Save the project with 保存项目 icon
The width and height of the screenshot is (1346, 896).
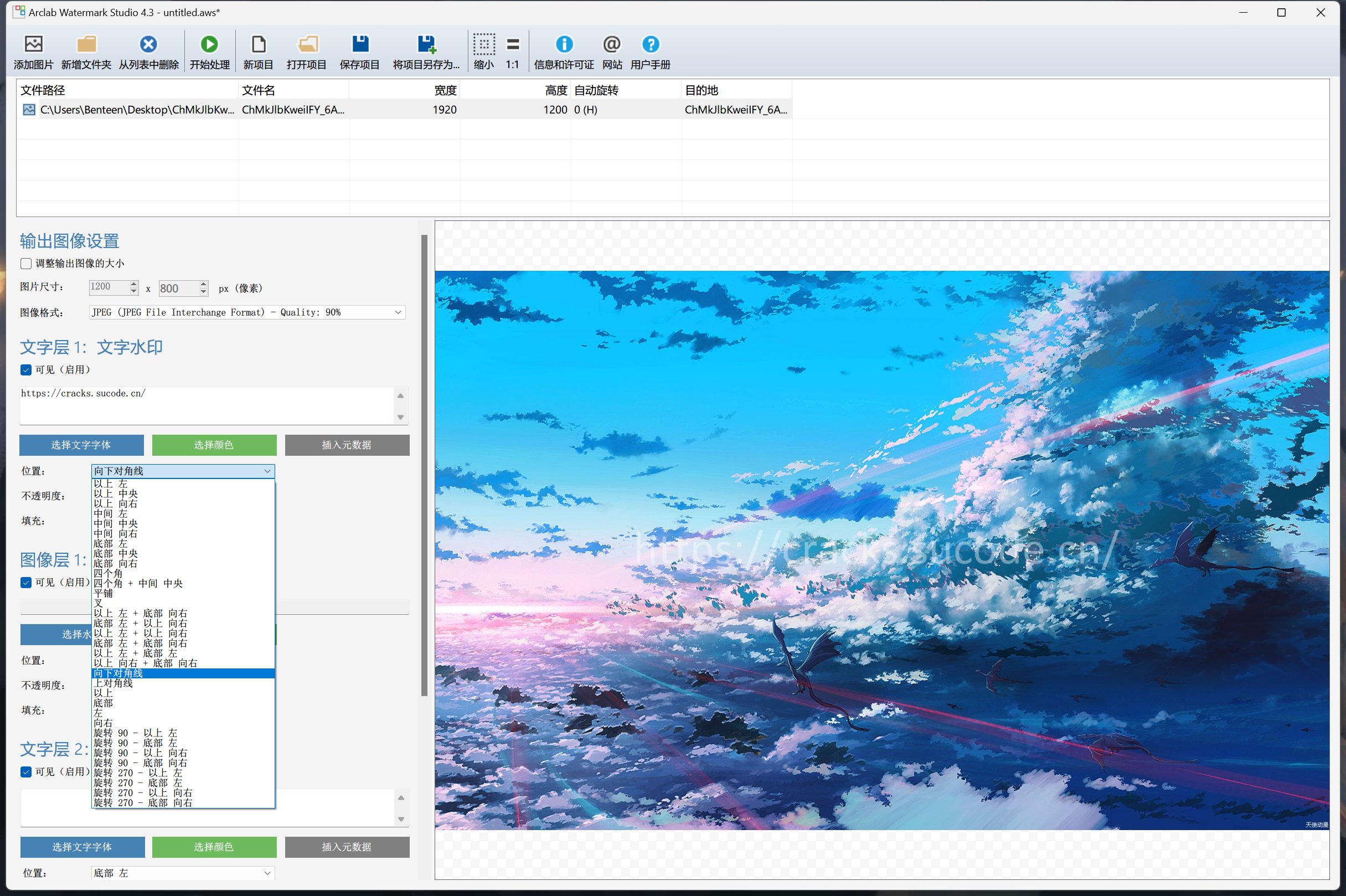click(360, 44)
